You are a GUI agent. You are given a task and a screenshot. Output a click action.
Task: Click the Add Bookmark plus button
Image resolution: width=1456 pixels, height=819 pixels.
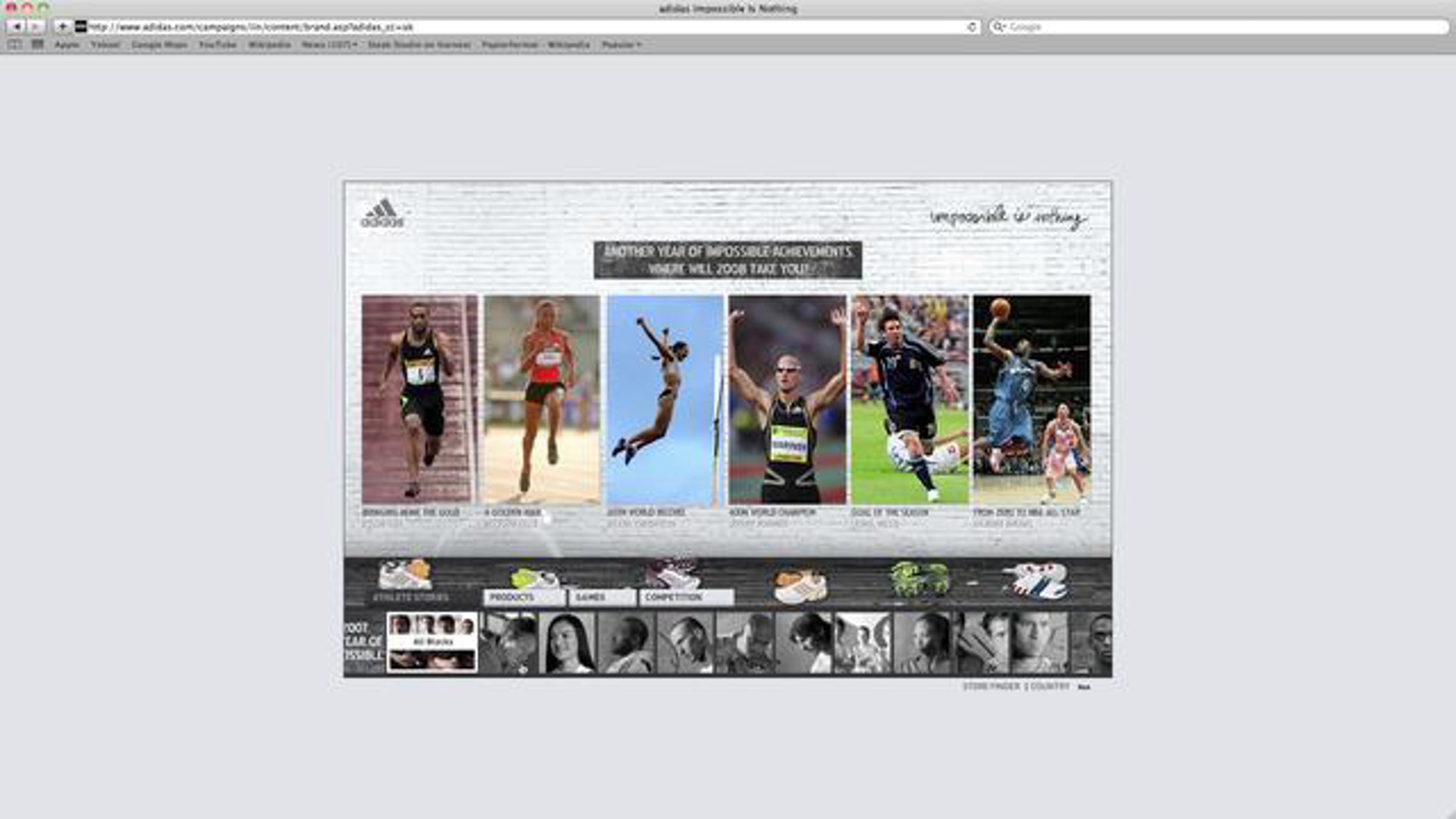pyautogui.click(x=62, y=27)
